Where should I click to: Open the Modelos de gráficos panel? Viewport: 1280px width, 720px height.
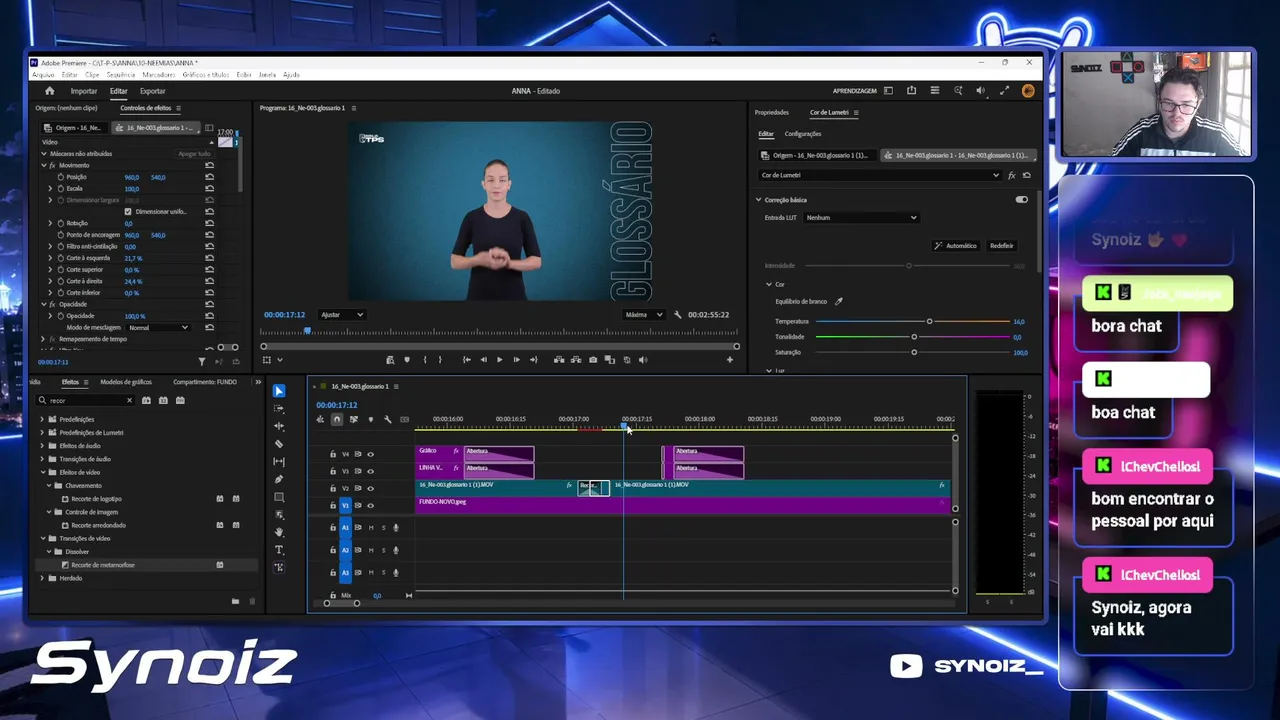pos(126,382)
